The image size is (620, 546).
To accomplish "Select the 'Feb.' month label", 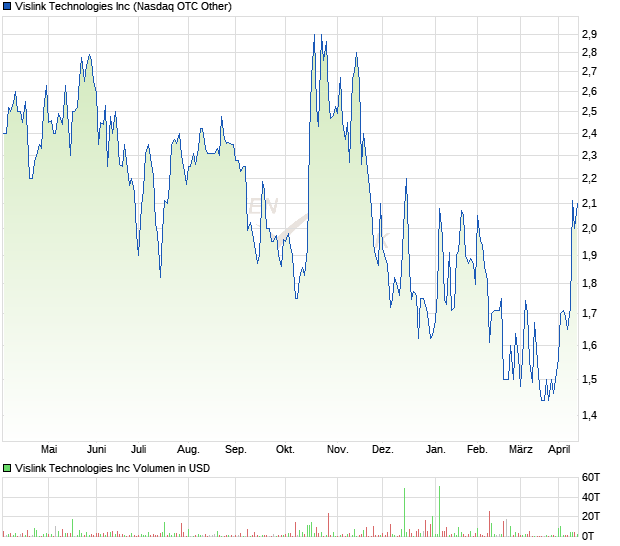I will pos(477,450).
